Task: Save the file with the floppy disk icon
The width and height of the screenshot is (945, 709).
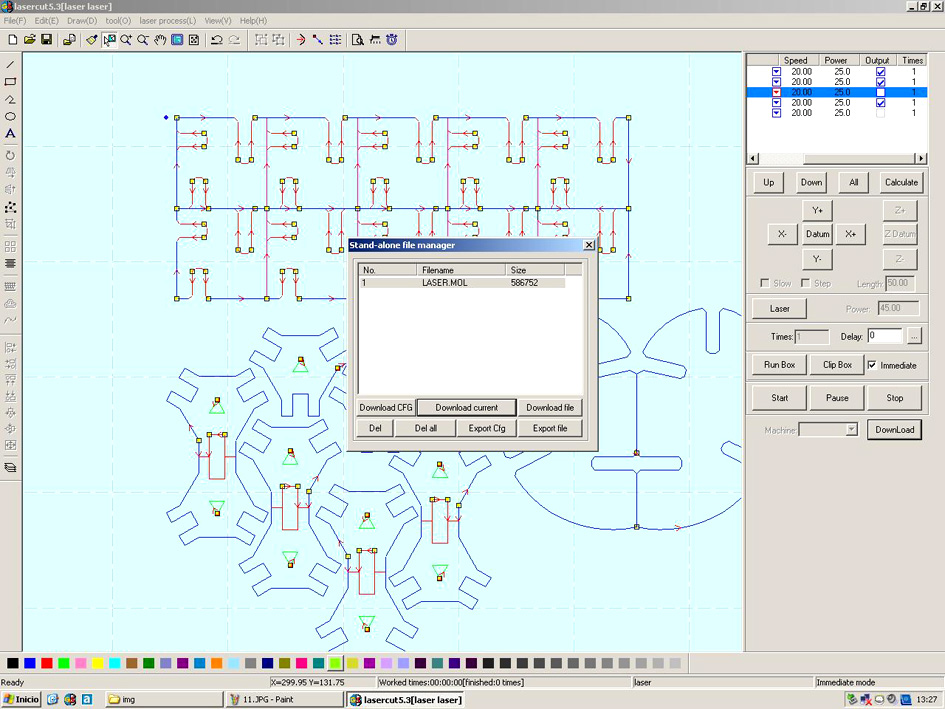Action: pos(46,40)
